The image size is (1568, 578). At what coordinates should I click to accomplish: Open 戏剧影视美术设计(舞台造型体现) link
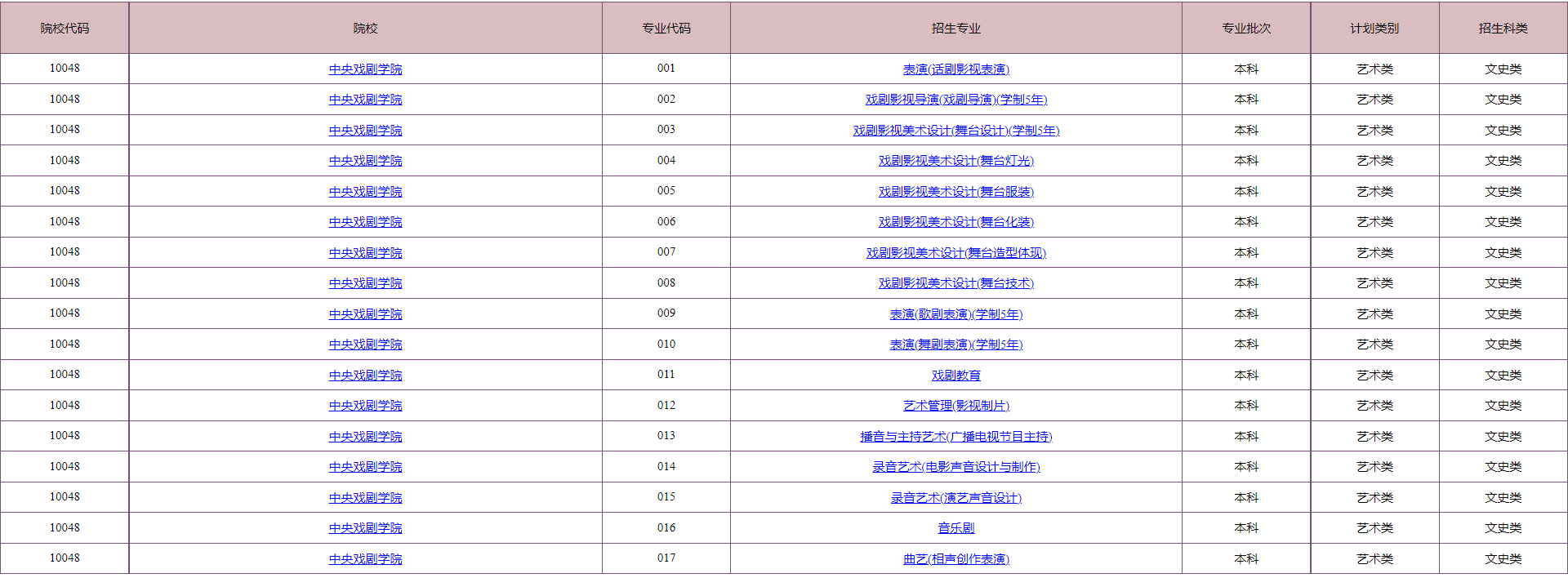[x=955, y=253]
